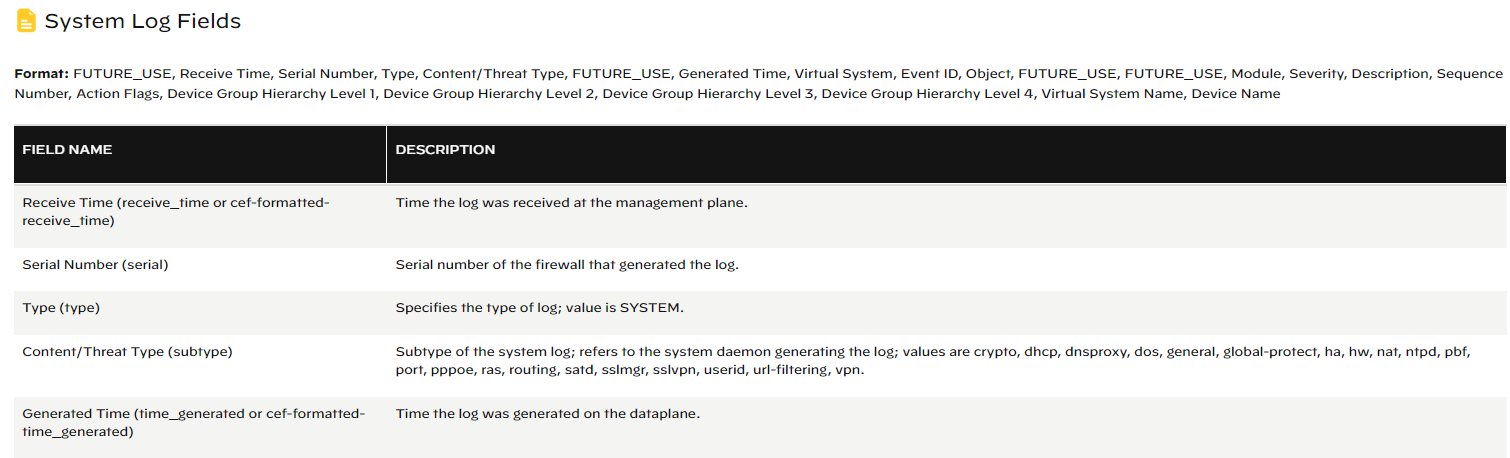This screenshot has width=1510, height=458.
Task: Click the "System Log Fields" heading
Action: tap(143, 21)
